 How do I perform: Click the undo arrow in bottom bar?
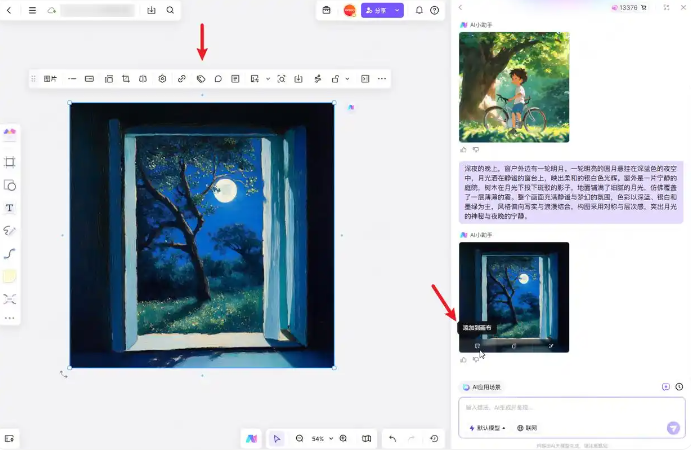coord(392,439)
